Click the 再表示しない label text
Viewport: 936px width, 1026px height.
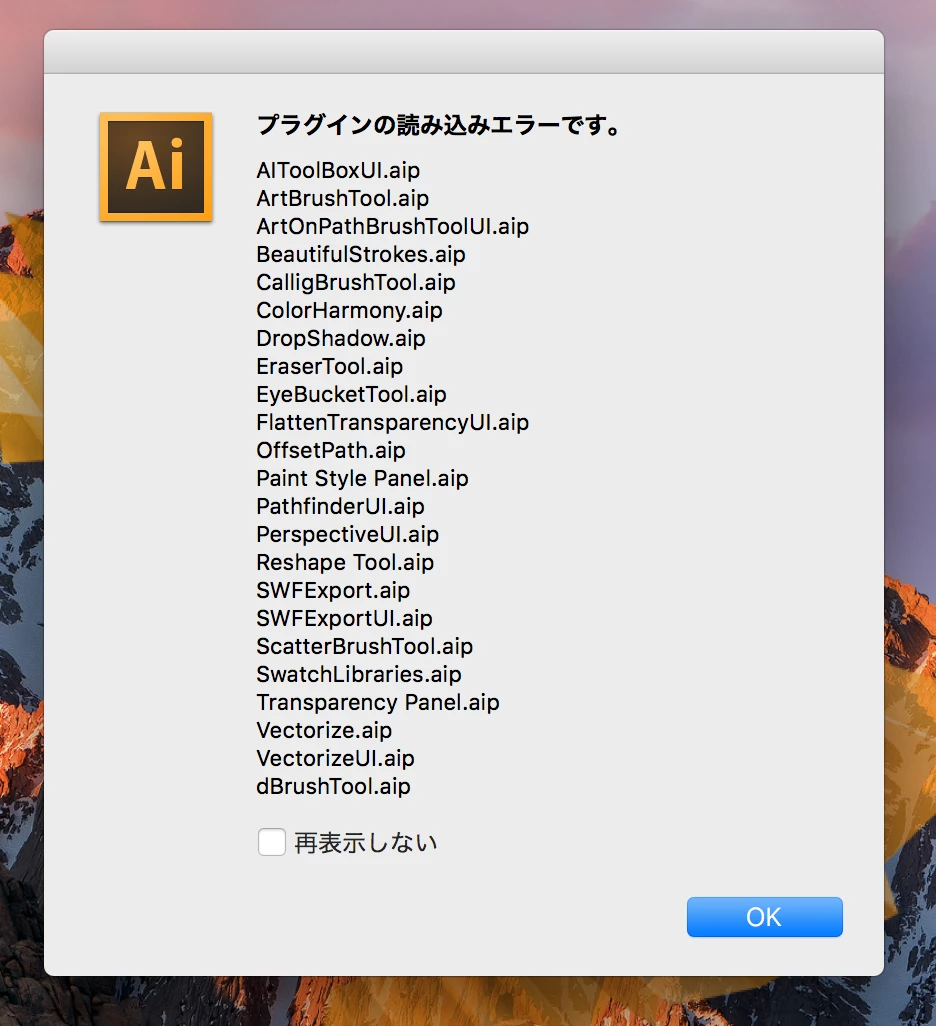pos(365,843)
